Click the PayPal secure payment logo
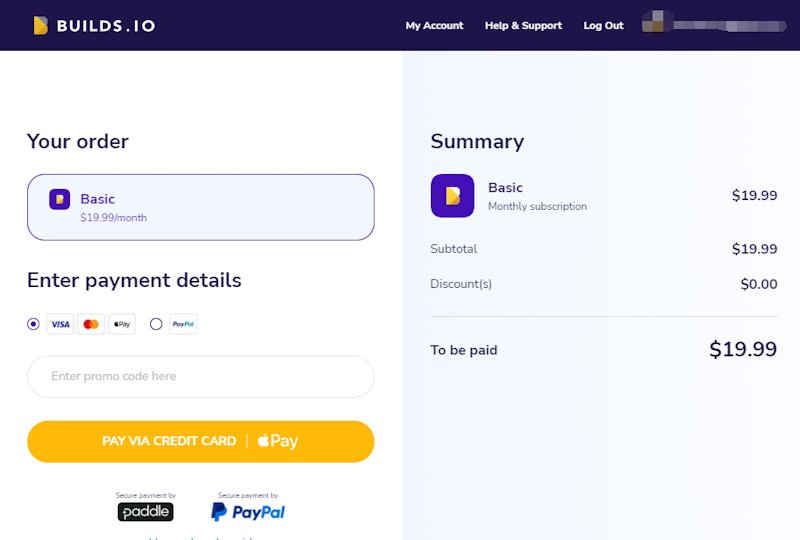Image resolution: width=800 pixels, height=540 pixels. 248,511
